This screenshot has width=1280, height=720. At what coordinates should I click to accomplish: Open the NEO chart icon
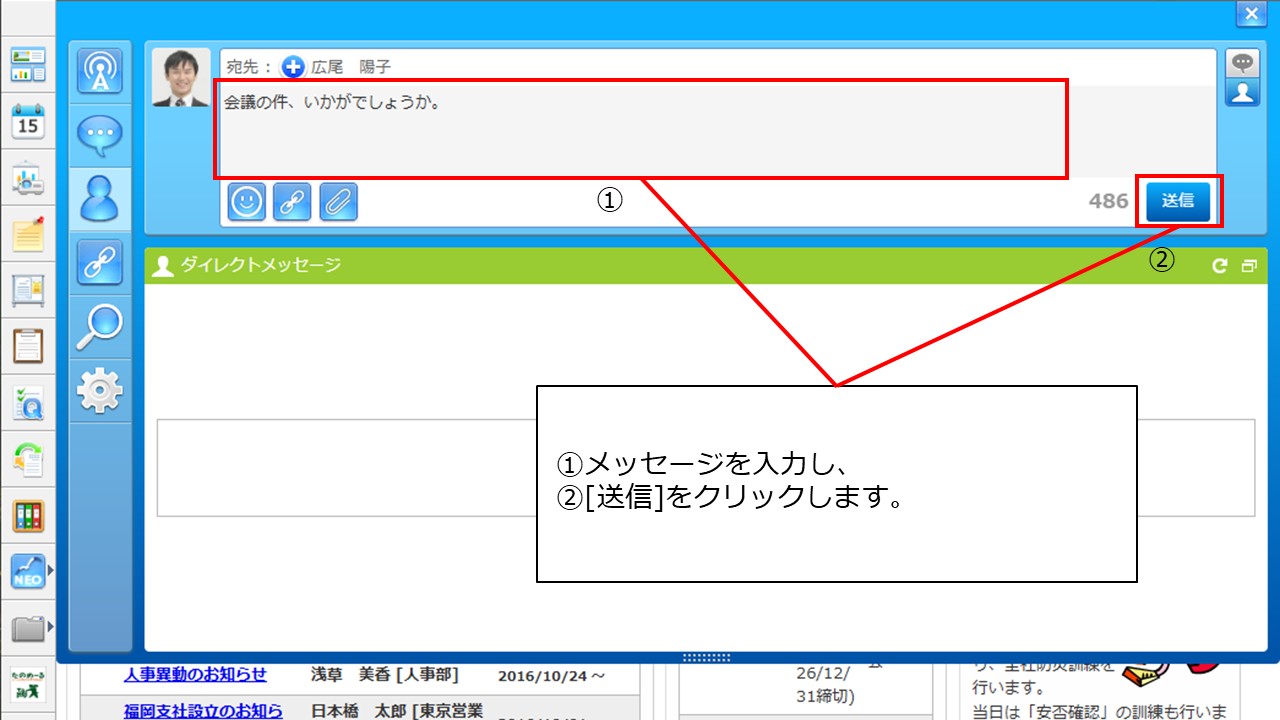28,571
